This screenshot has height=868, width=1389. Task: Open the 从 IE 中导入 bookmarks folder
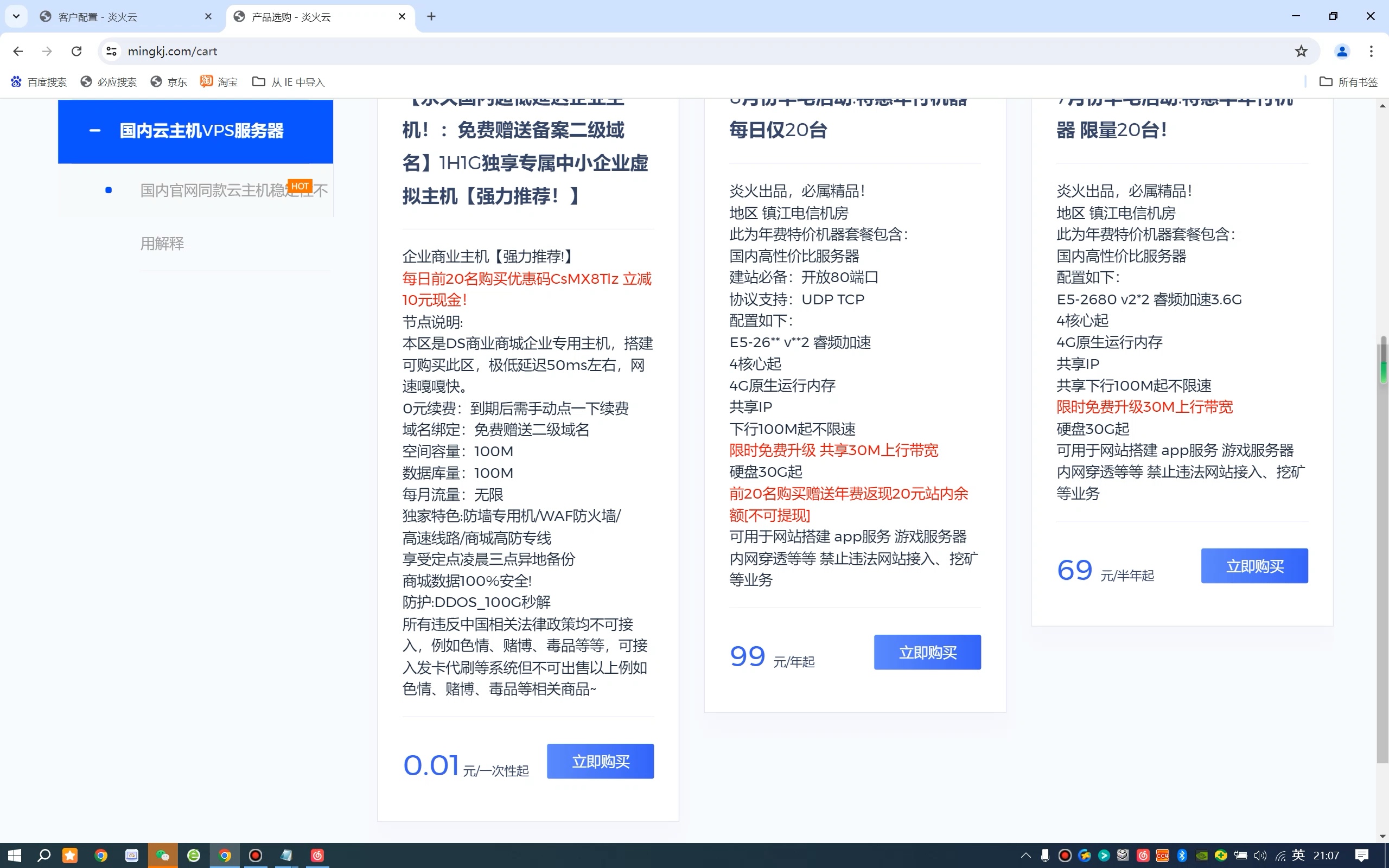pyautogui.click(x=288, y=82)
